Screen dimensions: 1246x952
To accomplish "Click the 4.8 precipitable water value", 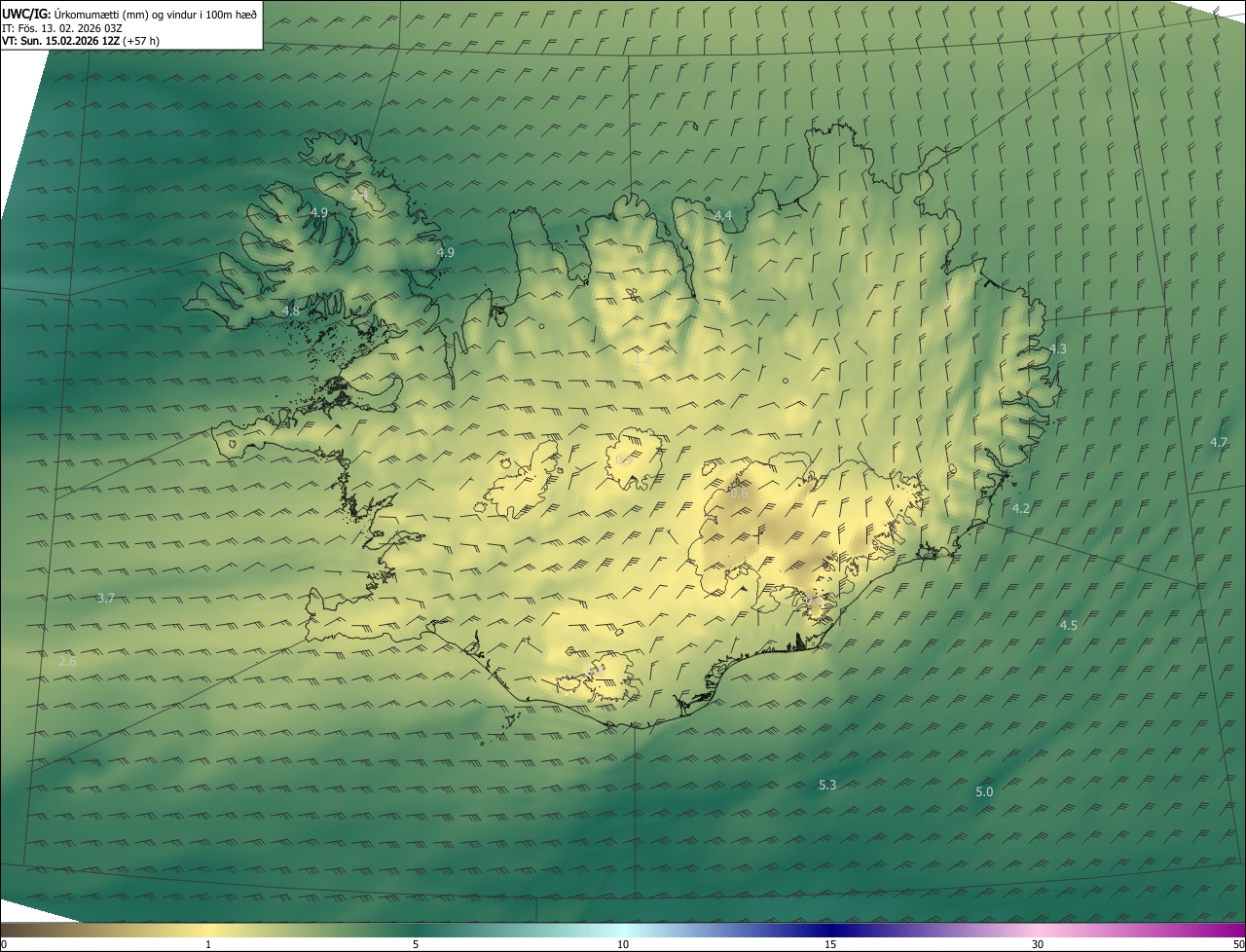I will 290,311.
